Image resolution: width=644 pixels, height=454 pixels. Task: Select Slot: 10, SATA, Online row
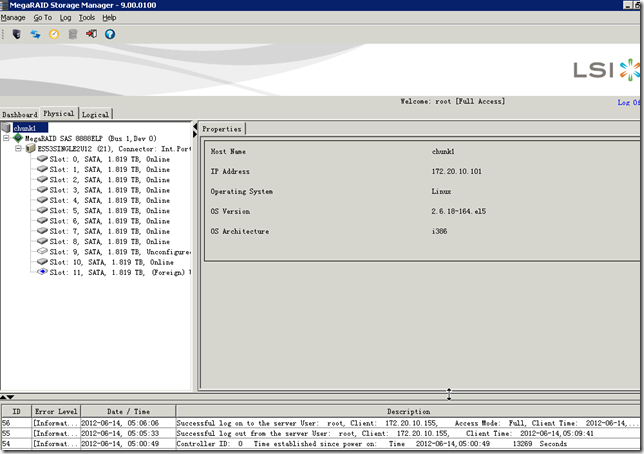click(x=111, y=262)
